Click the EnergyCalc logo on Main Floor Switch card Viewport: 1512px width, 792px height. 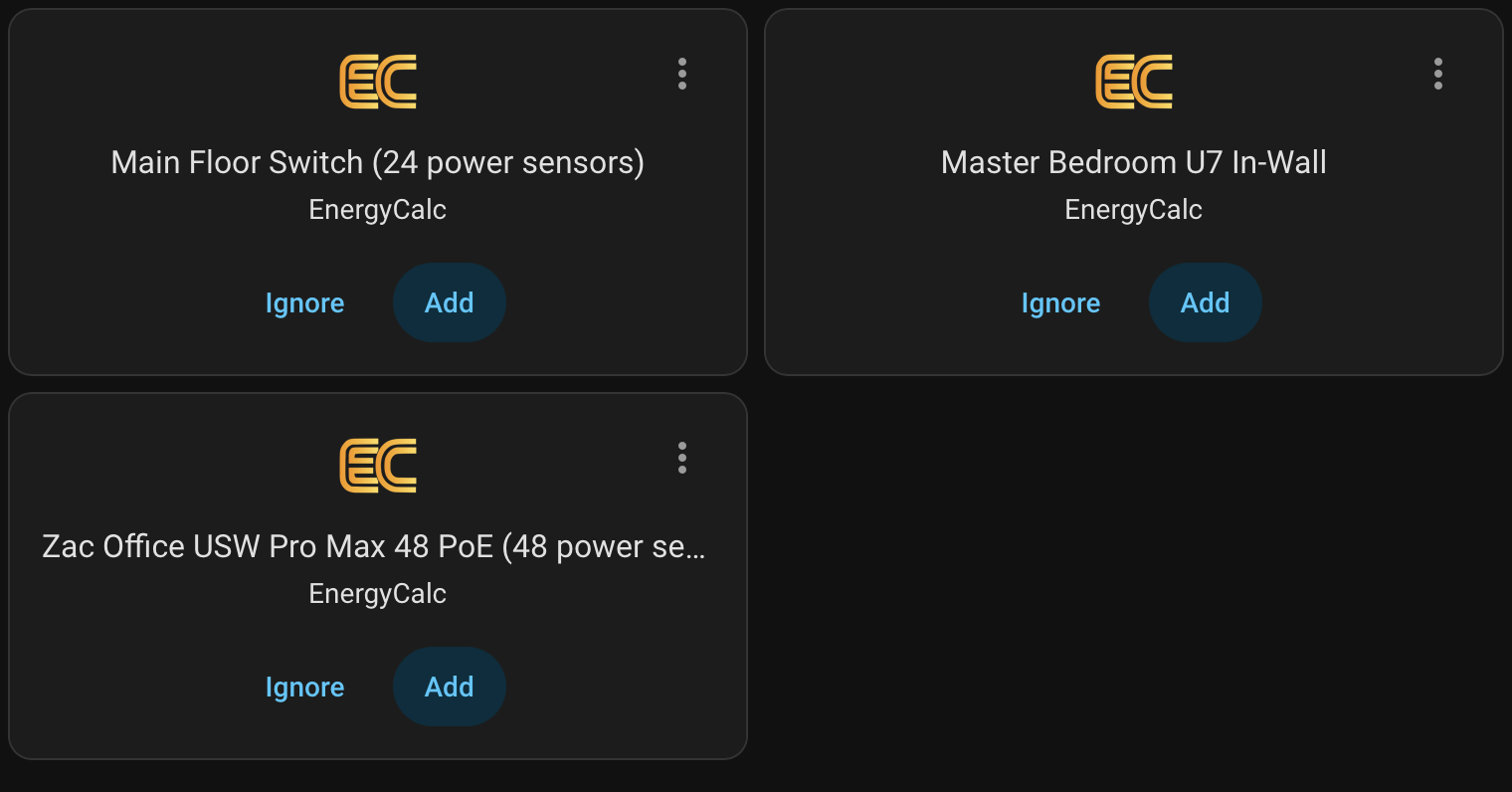click(378, 82)
